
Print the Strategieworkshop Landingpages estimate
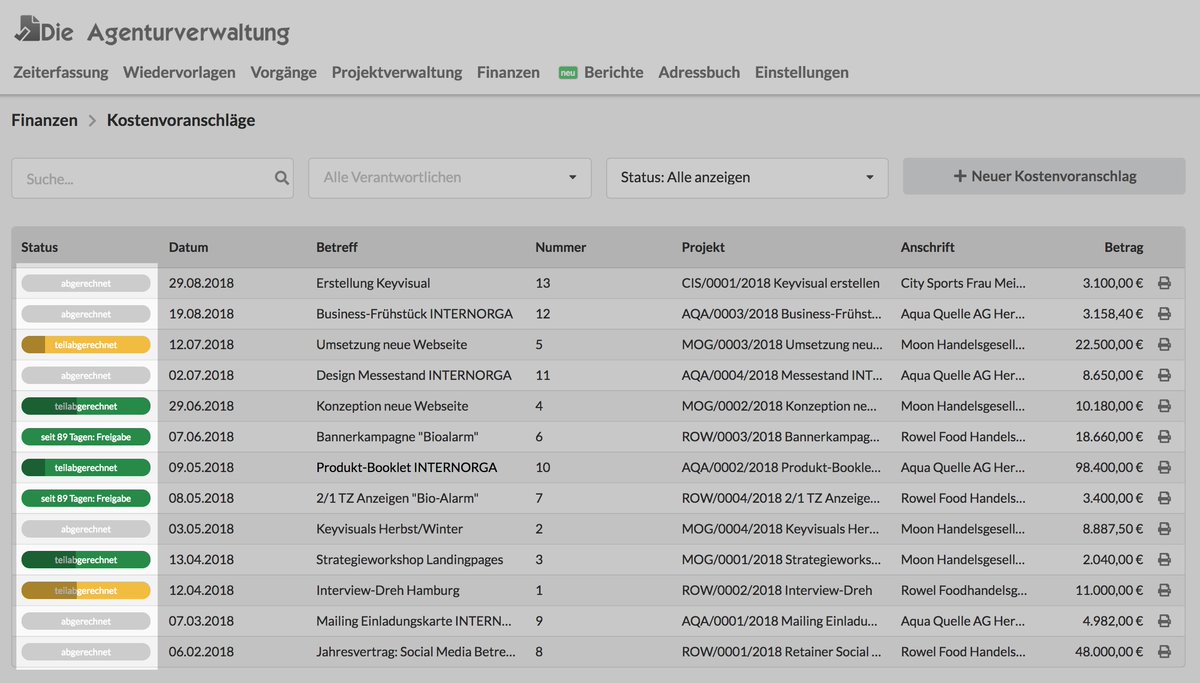pyautogui.click(x=1164, y=560)
